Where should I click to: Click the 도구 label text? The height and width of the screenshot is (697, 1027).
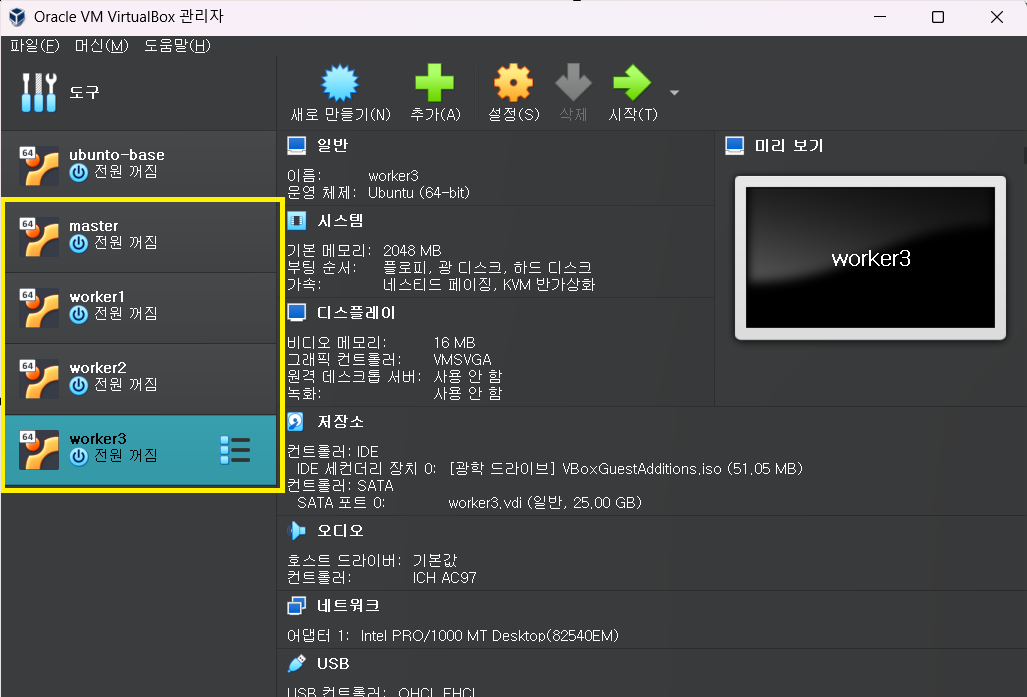84,92
